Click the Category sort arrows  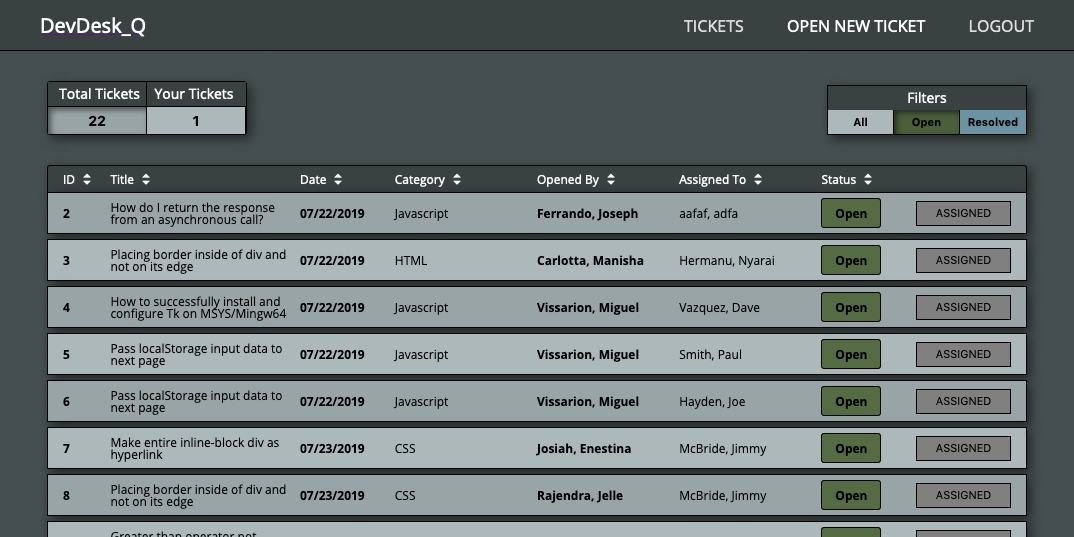[x=457, y=179]
